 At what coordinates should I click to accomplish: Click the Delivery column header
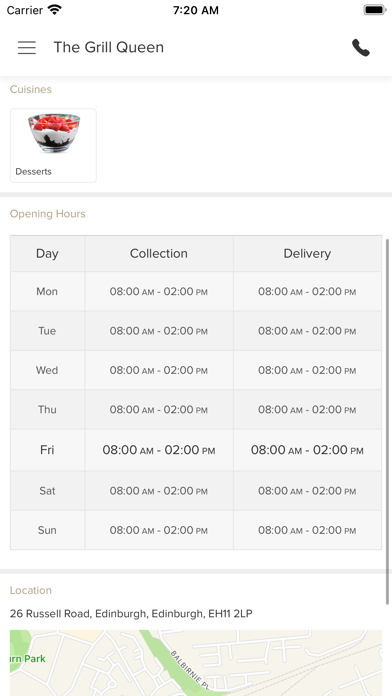click(307, 253)
